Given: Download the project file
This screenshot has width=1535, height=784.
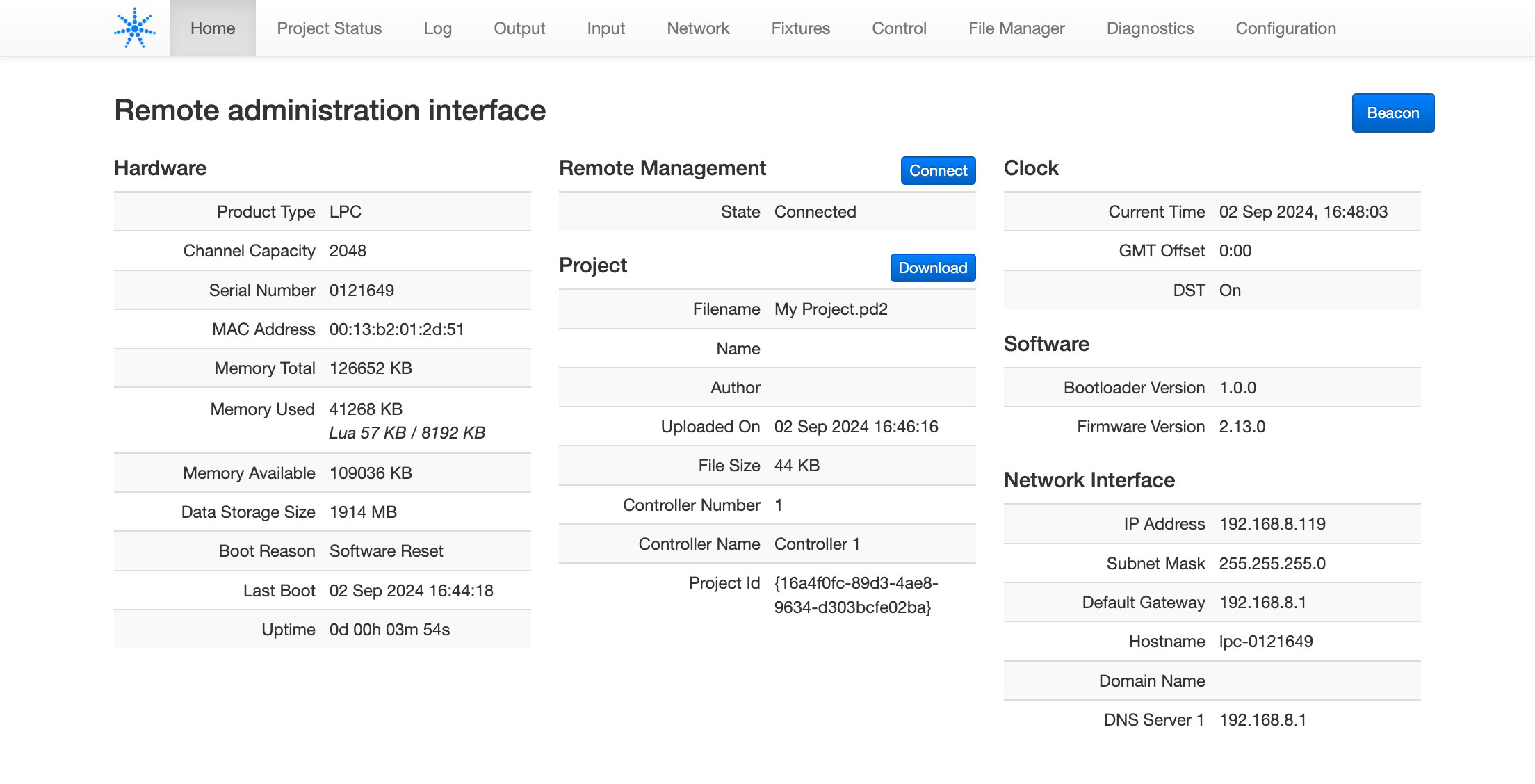Looking at the screenshot, I should pos(932,268).
